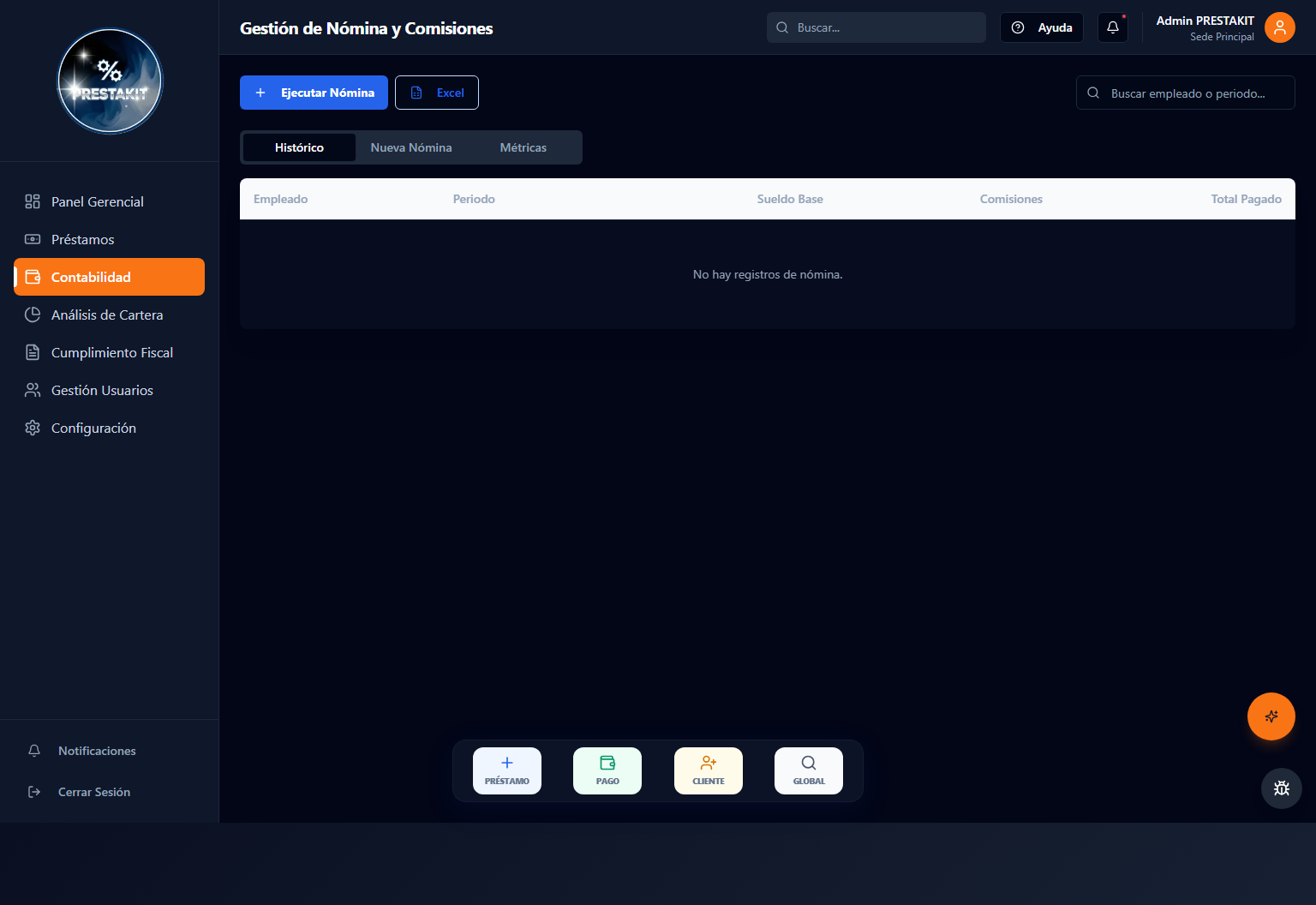Select the Histórico tab

click(x=299, y=147)
